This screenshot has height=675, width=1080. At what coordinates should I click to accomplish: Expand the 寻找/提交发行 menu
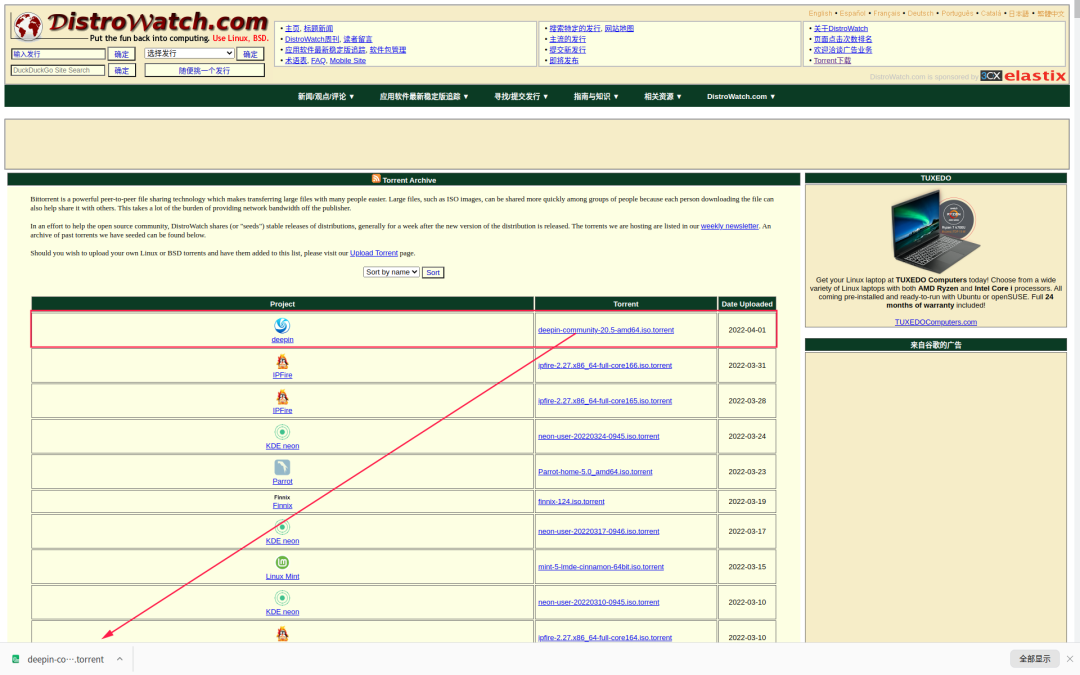pyautogui.click(x=521, y=96)
